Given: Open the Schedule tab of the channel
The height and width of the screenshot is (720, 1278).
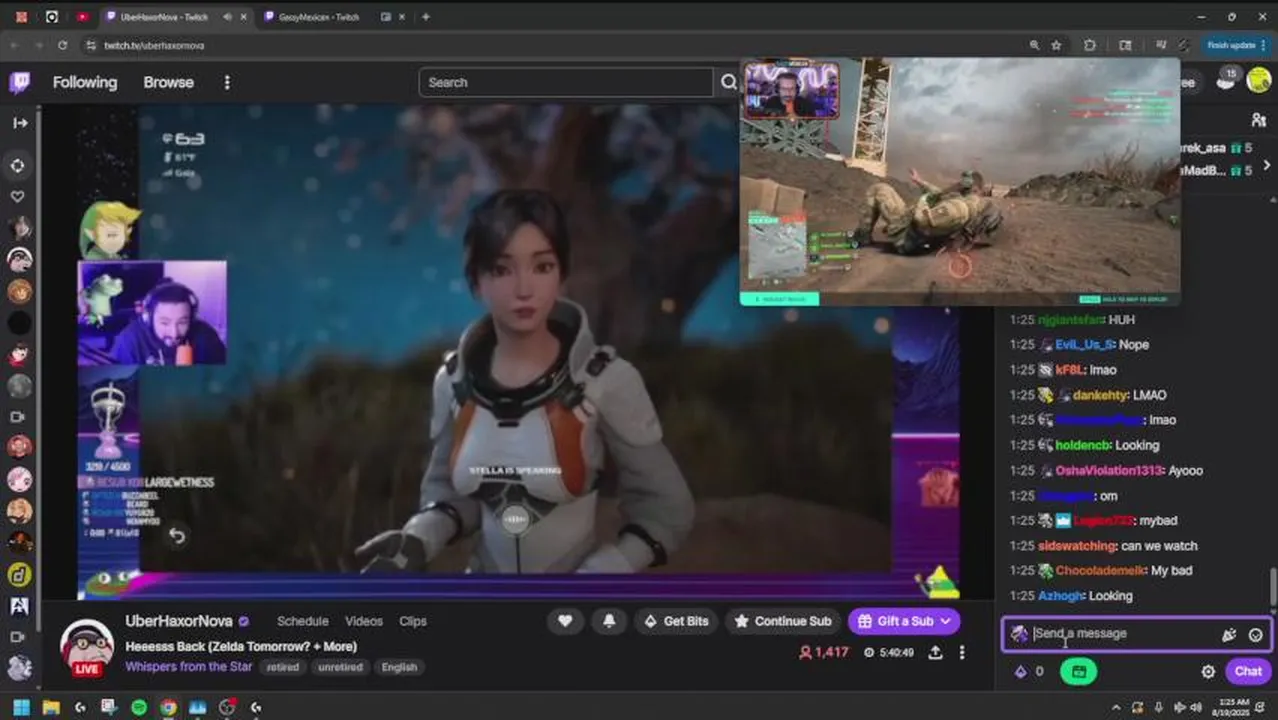Looking at the screenshot, I should tap(302, 621).
